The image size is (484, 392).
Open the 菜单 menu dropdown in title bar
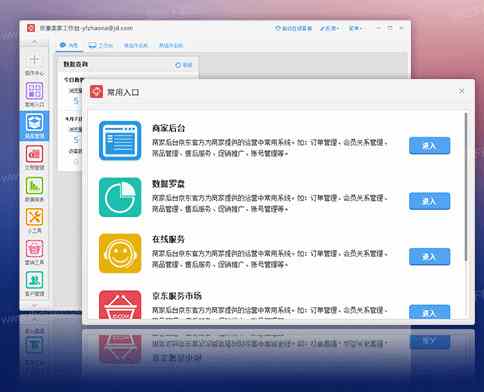pyautogui.click(x=355, y=28)
